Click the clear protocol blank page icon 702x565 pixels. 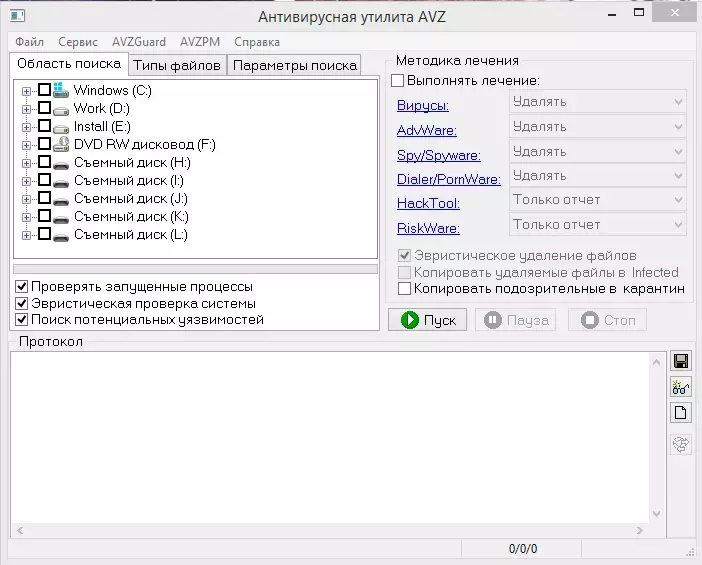coord(681,412)
